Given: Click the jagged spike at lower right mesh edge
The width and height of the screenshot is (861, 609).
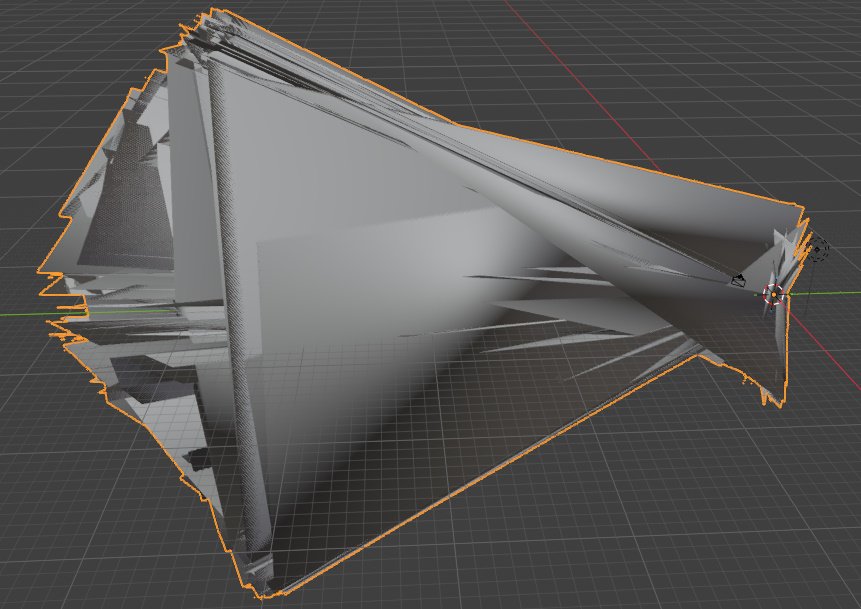Looking at the screenshot, I should 773,393.
